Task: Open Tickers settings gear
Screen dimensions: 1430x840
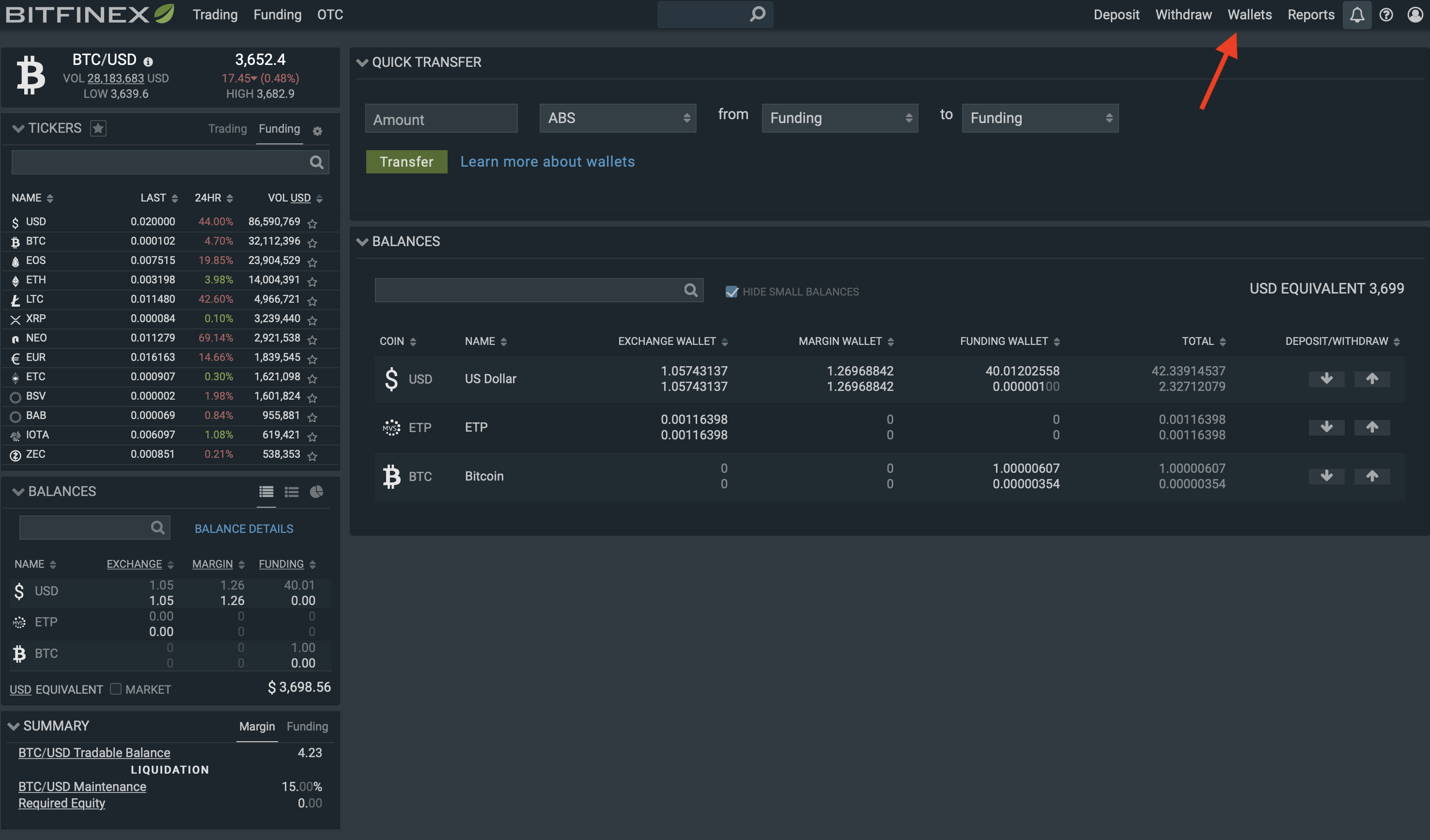Action: [x=317, y=131]
